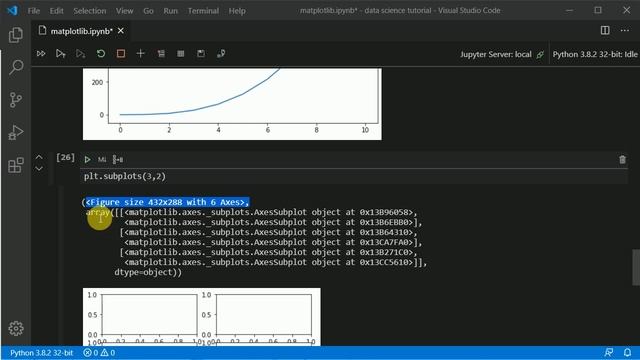Delete cell 26 with trash icon
Image resolution: width=640 pixels, height=360 pixels.
[622, 160]
